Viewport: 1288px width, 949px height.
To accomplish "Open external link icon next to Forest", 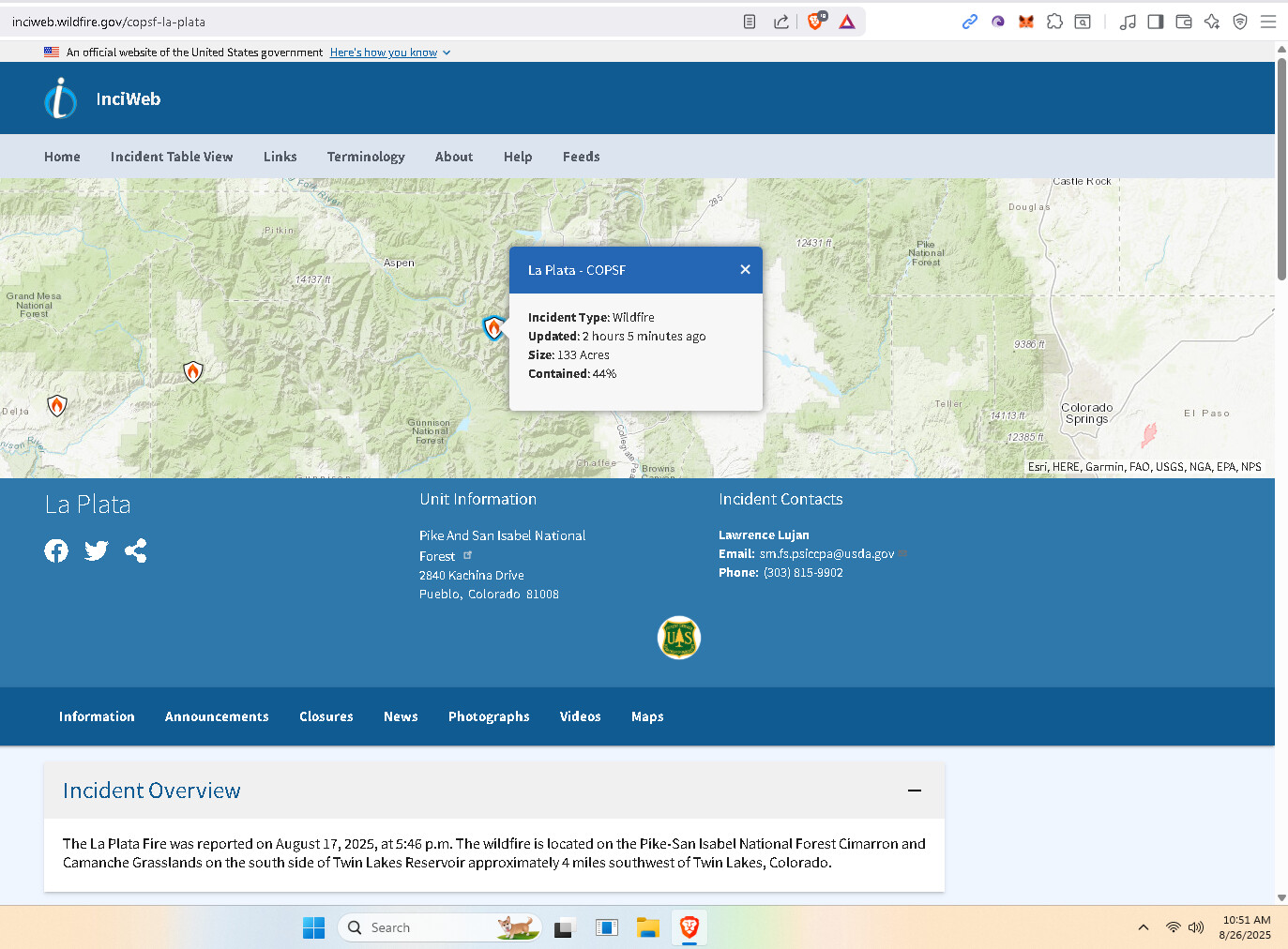I will click(x=467, y=555).
